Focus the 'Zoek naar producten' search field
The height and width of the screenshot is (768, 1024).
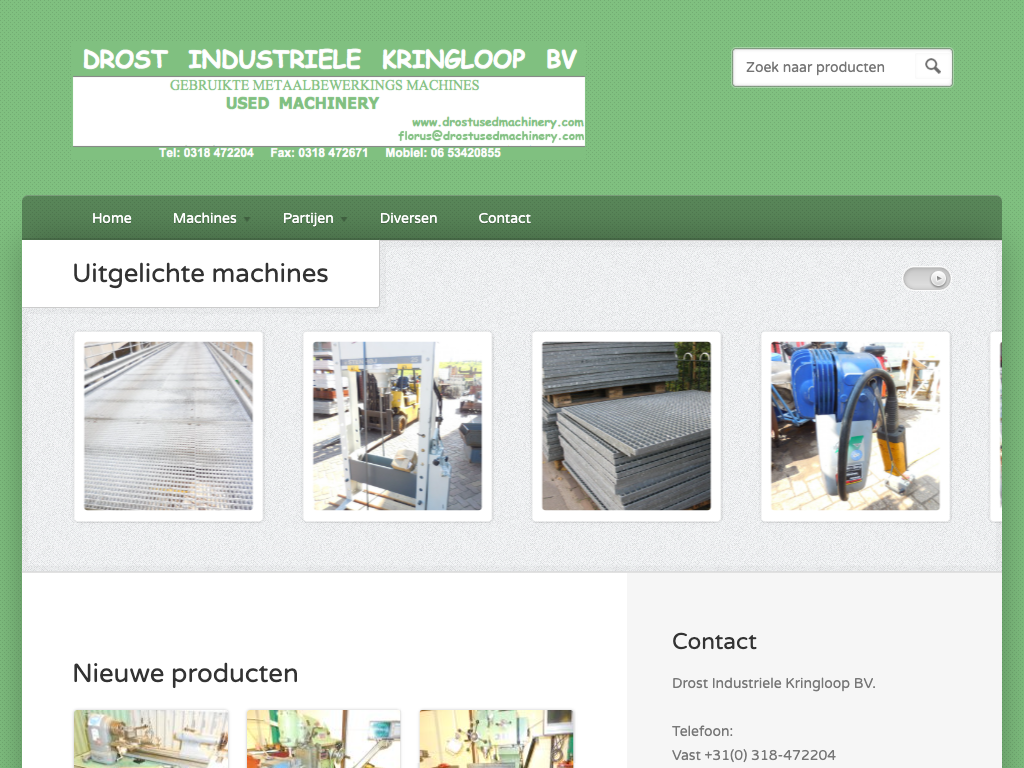[824, 67]
